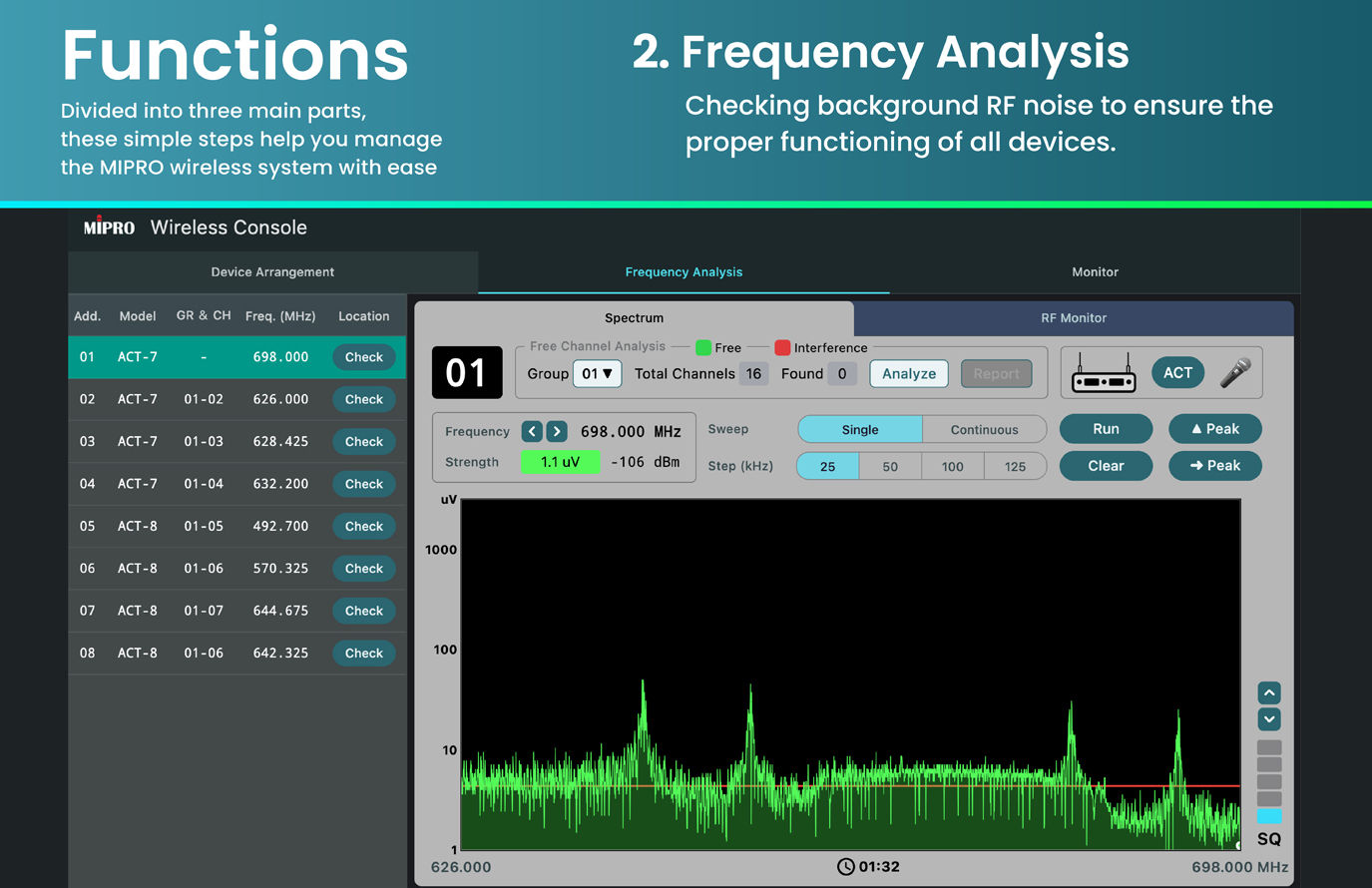1372x888 pixels.
Task: Click the receiver device icon
Action: tap(1103, 374)
